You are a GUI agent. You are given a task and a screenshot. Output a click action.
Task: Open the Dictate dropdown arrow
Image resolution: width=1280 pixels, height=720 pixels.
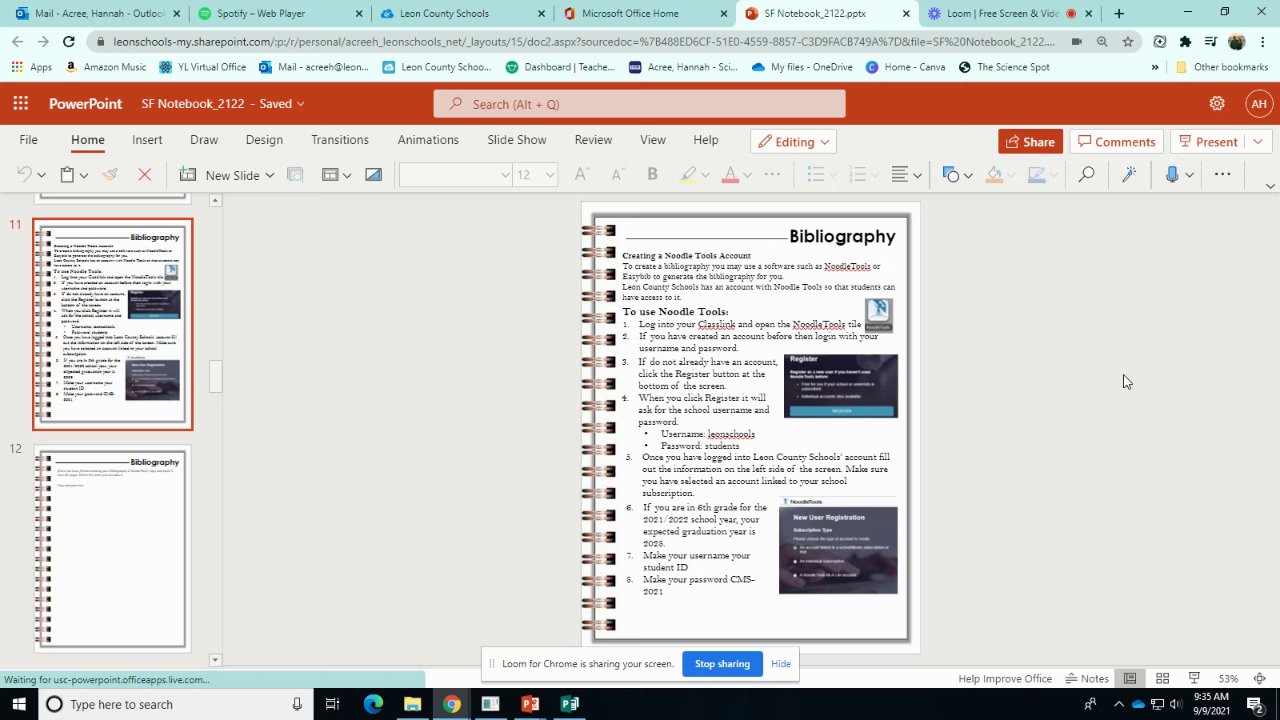(x=1189, y=176)
